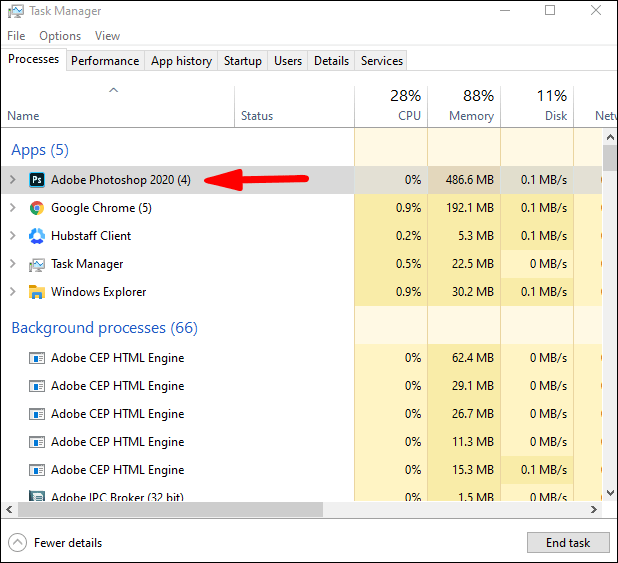Expand the Task Manager app row

(13, 264)
